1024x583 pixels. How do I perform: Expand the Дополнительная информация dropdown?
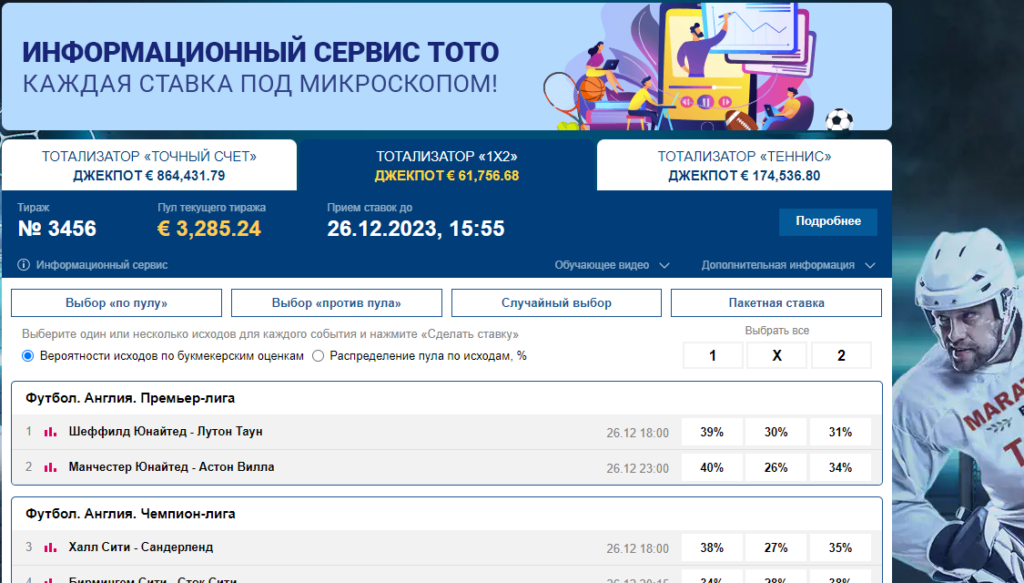(x=788, y=265)
